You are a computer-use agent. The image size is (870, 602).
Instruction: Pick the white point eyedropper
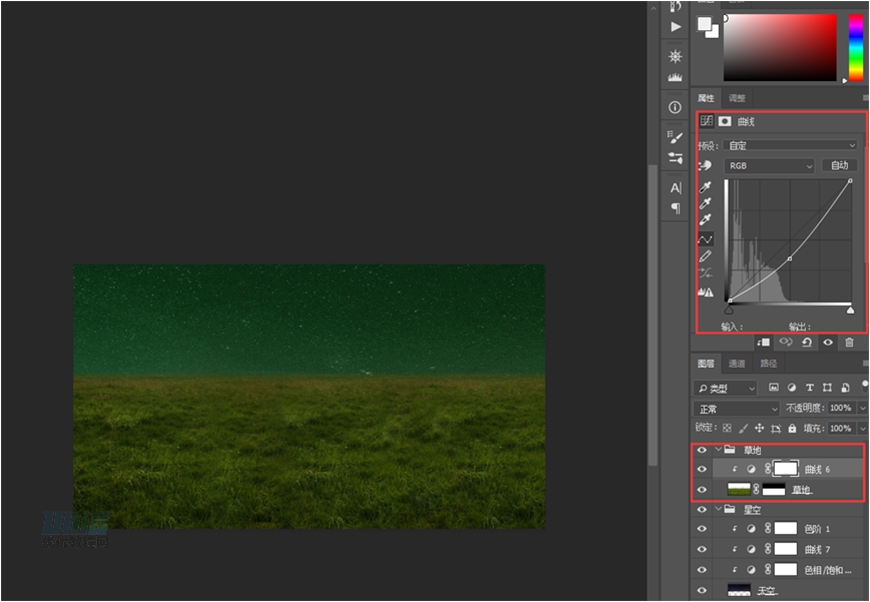pos(705,220)
